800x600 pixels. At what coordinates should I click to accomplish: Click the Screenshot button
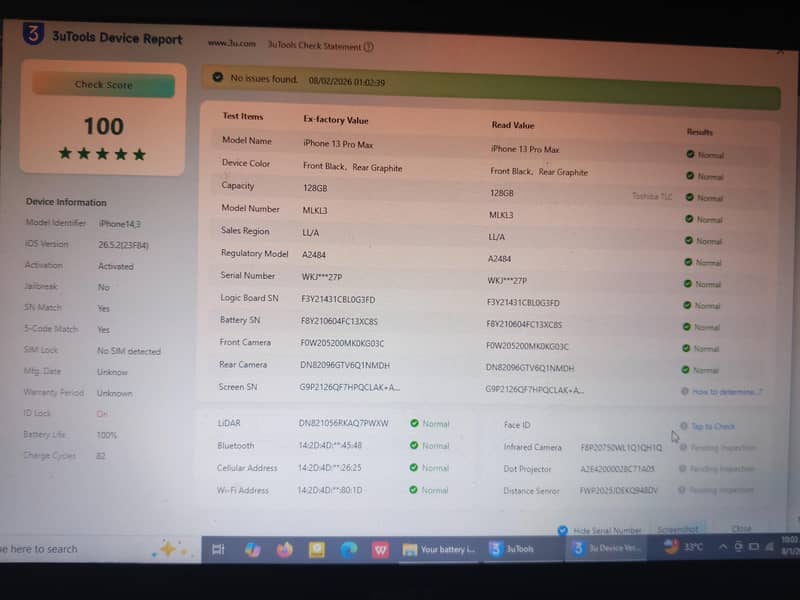(678, 530)
